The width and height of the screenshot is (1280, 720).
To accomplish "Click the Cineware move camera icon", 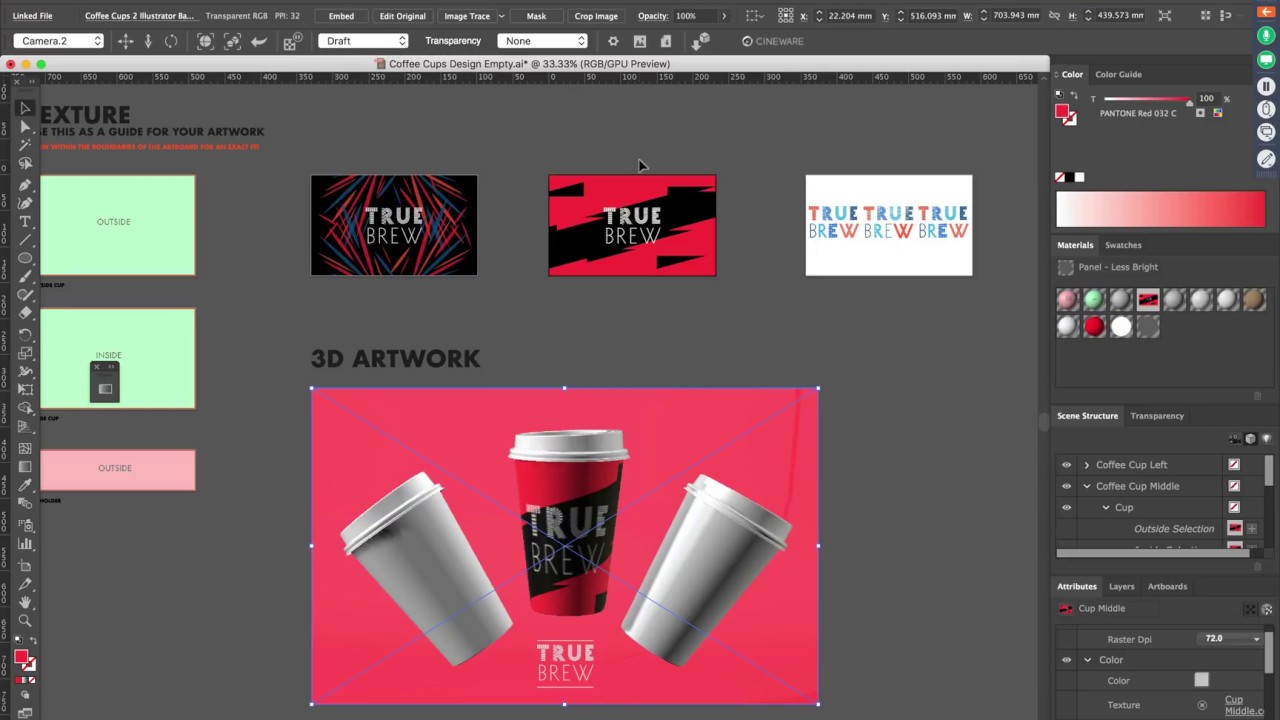I will pyautogui.click(x=125, y=41).
